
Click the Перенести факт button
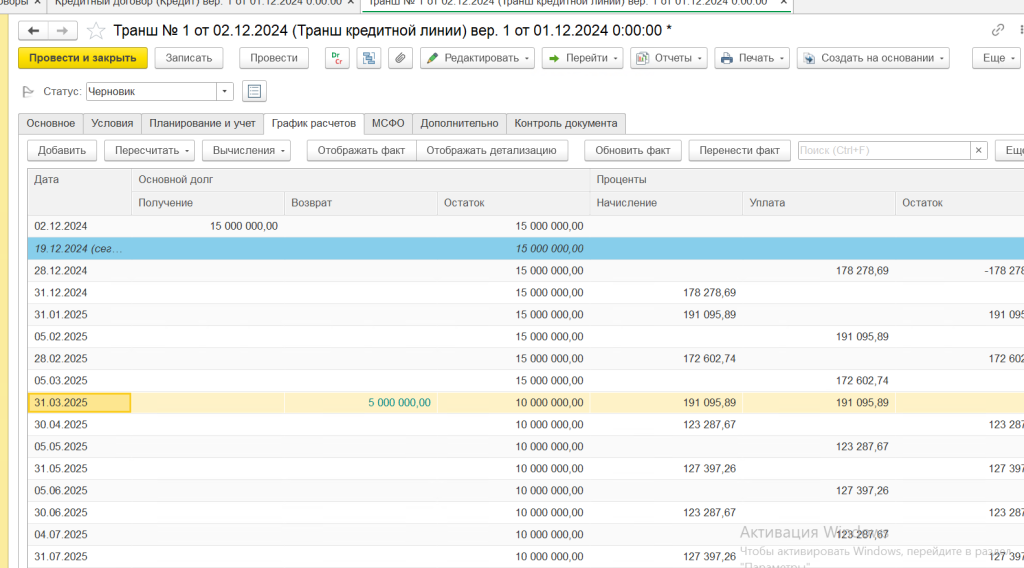pyautogui.click(x=739, y=150)
